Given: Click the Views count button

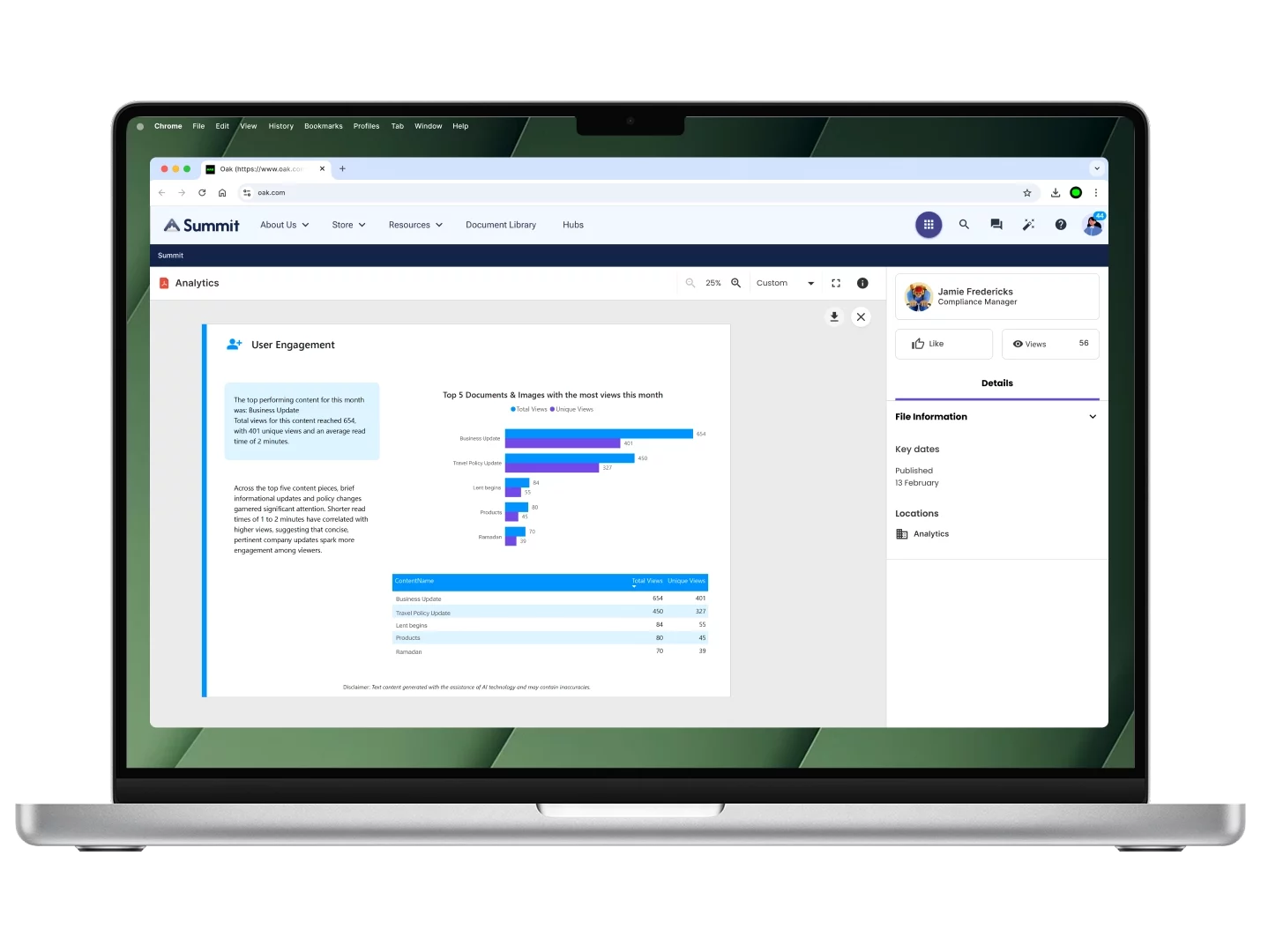Looking at the screenshot, I should click(1049, 344).
